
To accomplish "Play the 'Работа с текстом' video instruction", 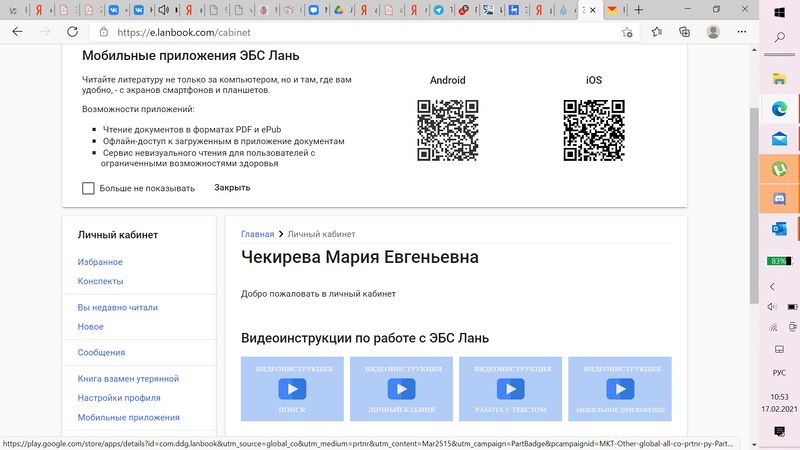I will 511,389.
